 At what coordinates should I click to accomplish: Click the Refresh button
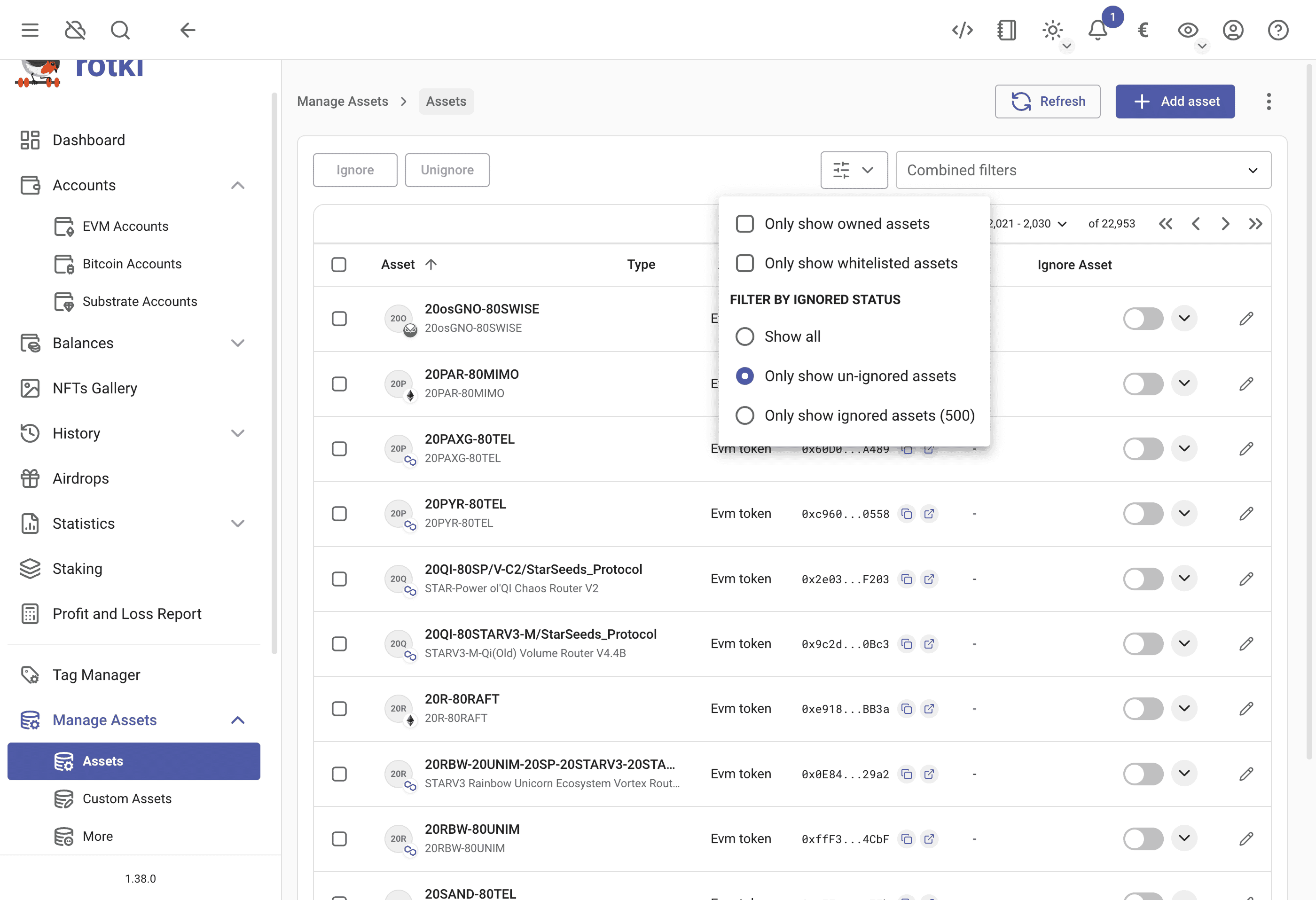1047,102
